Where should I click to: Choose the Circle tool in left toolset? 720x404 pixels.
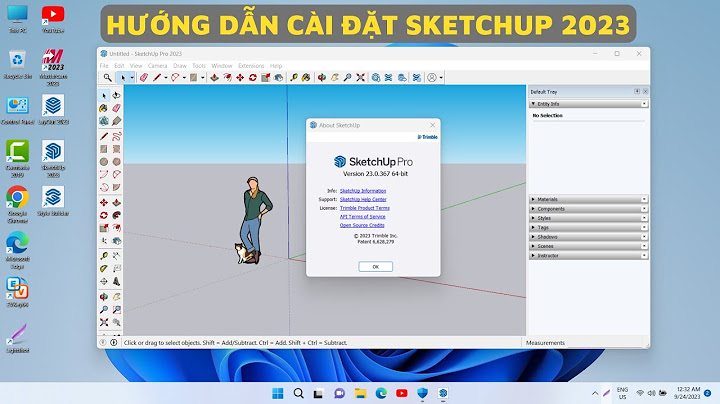104,162
